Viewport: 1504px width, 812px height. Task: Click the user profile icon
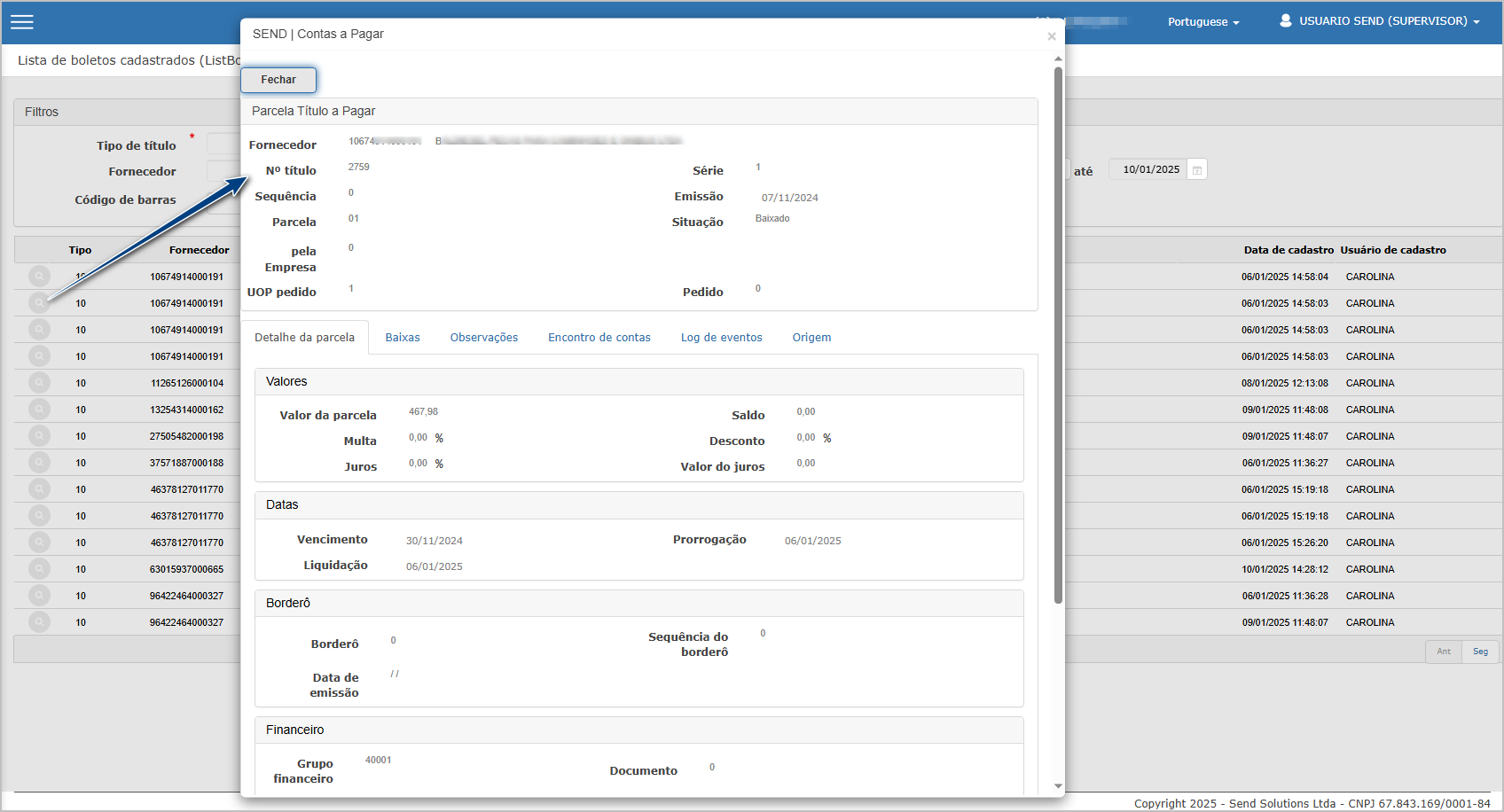(1285, 20)
